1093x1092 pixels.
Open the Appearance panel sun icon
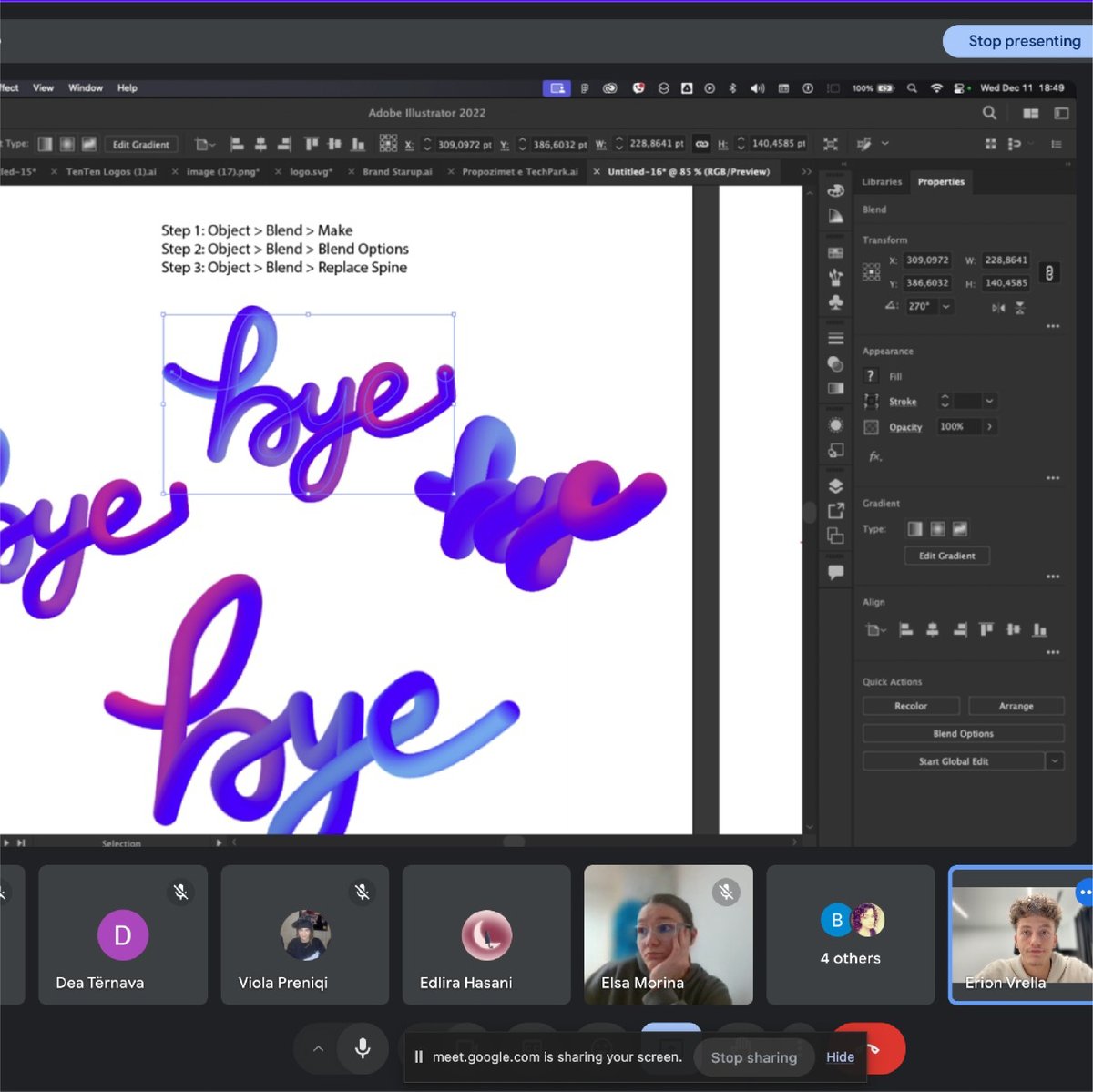[835, 425]
